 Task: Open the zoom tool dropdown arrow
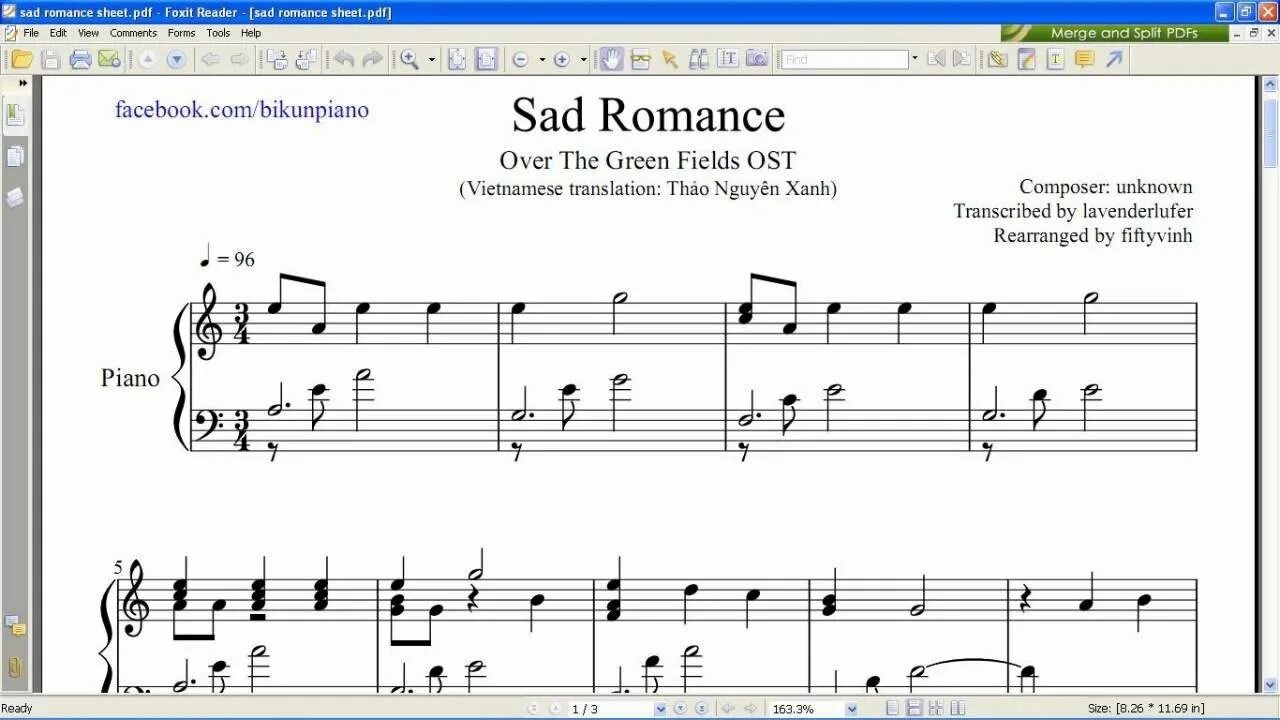[432, 59]
